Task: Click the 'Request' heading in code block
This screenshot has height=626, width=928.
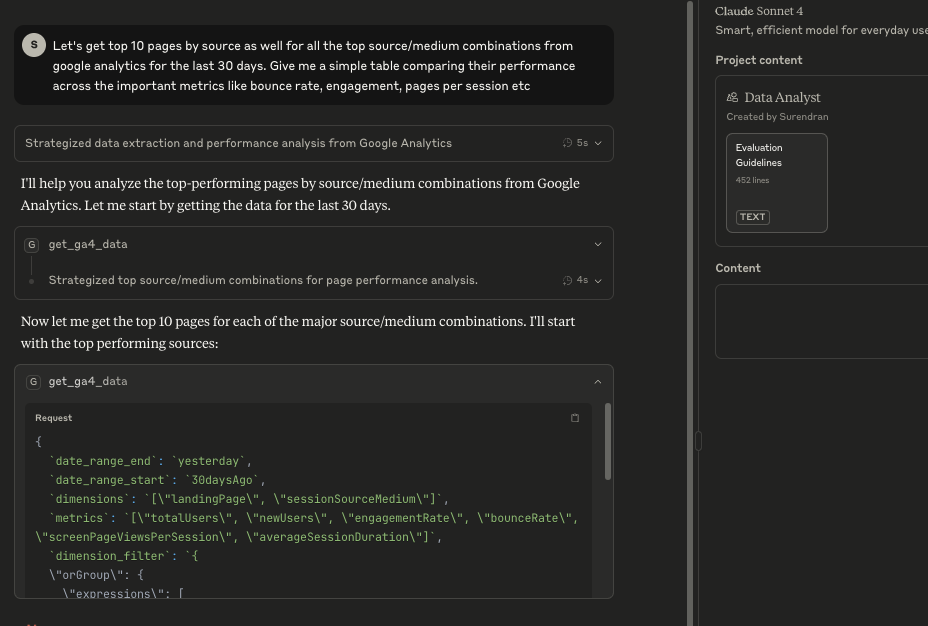Action: coord(53,418)
